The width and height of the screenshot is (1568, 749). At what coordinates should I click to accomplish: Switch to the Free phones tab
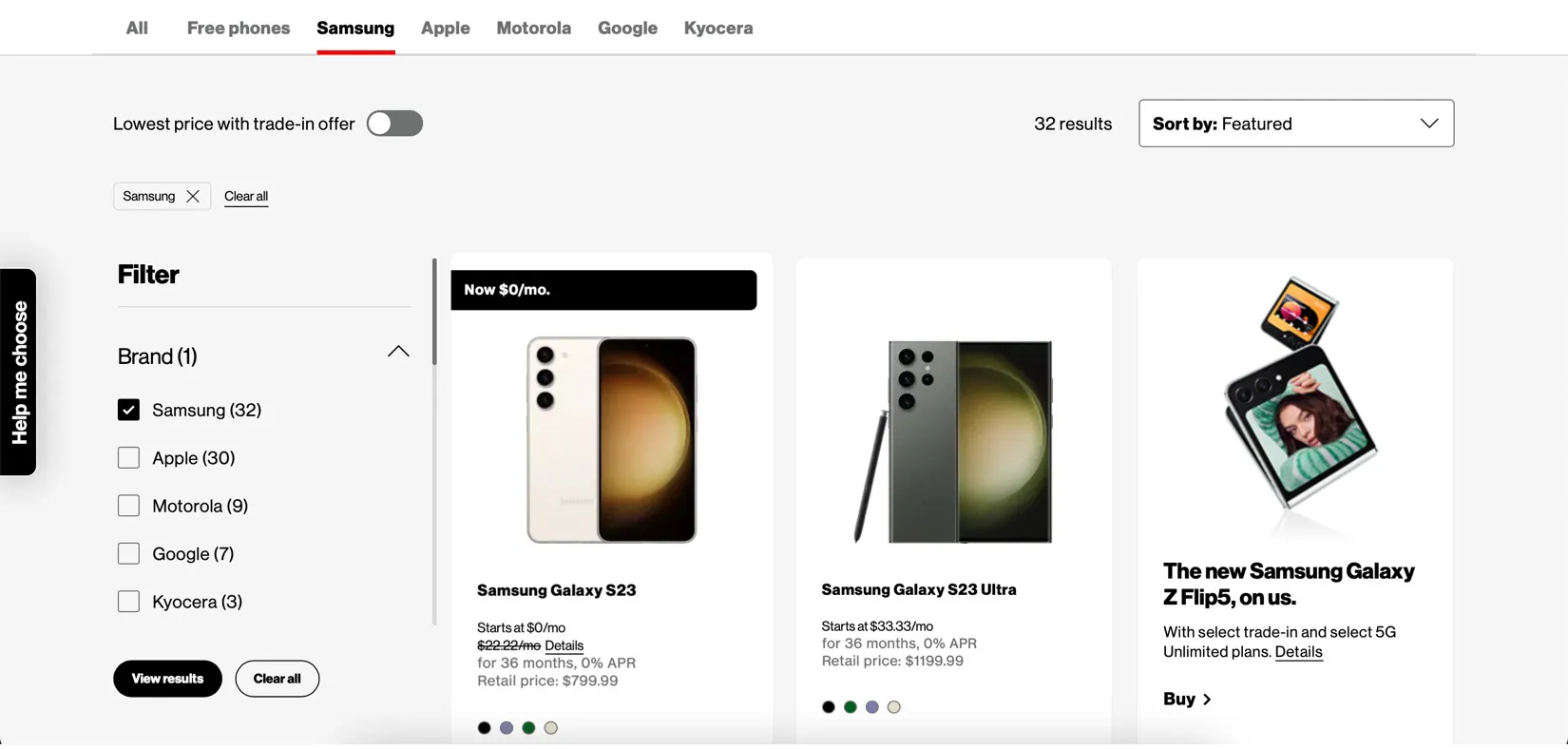point(239,29)
